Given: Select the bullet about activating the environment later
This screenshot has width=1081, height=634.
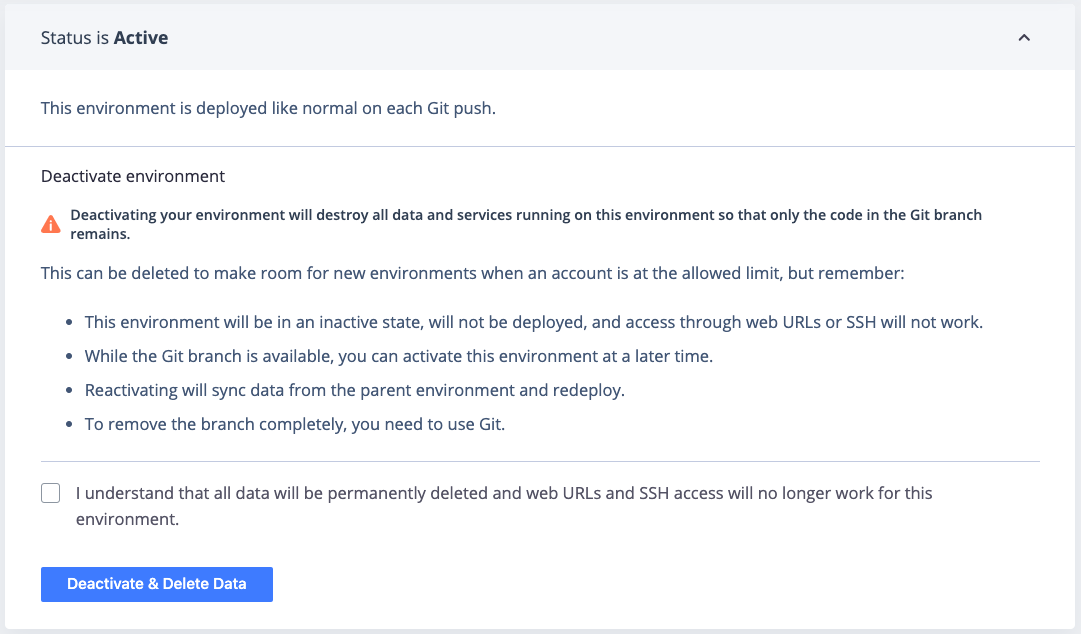Looking at the screenshot, I should point(398,356).
